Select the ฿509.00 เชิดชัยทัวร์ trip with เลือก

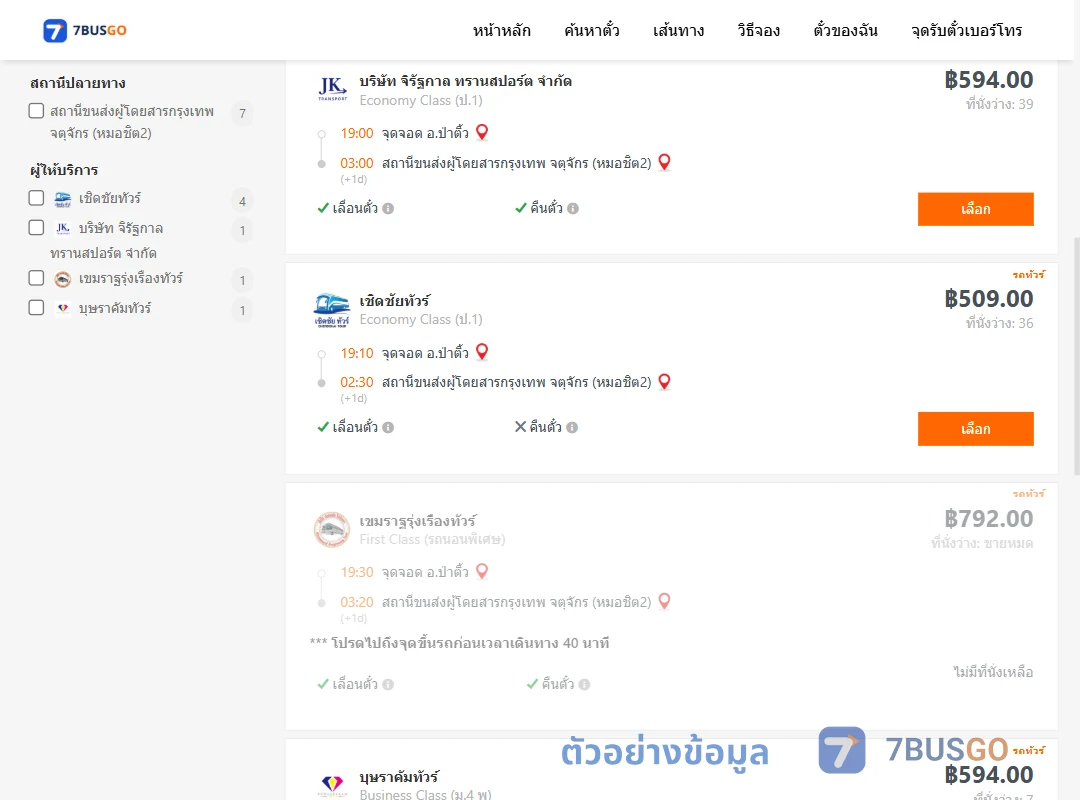tap(975, 429)
